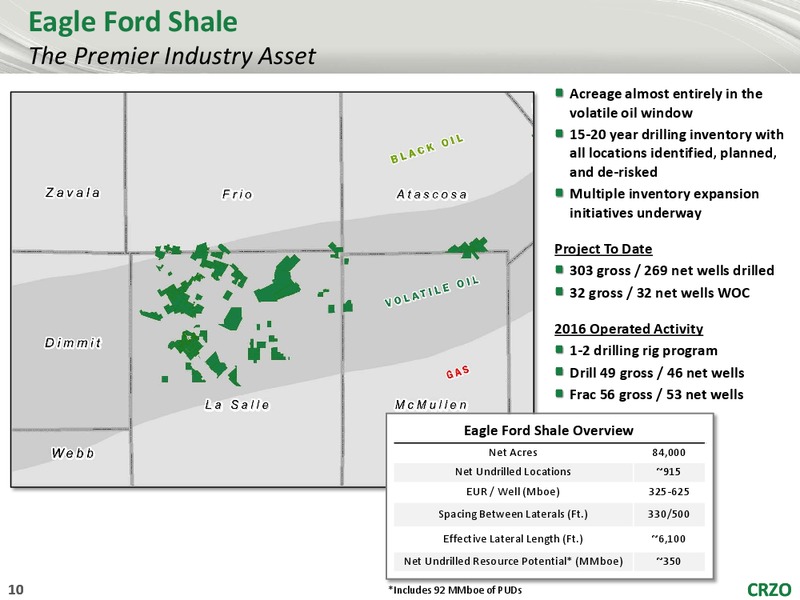The height and width of the screenshot is (600, 800).
Task: Click '303 gross / 269 net wells drilled'
Action: tap(671, 270)
